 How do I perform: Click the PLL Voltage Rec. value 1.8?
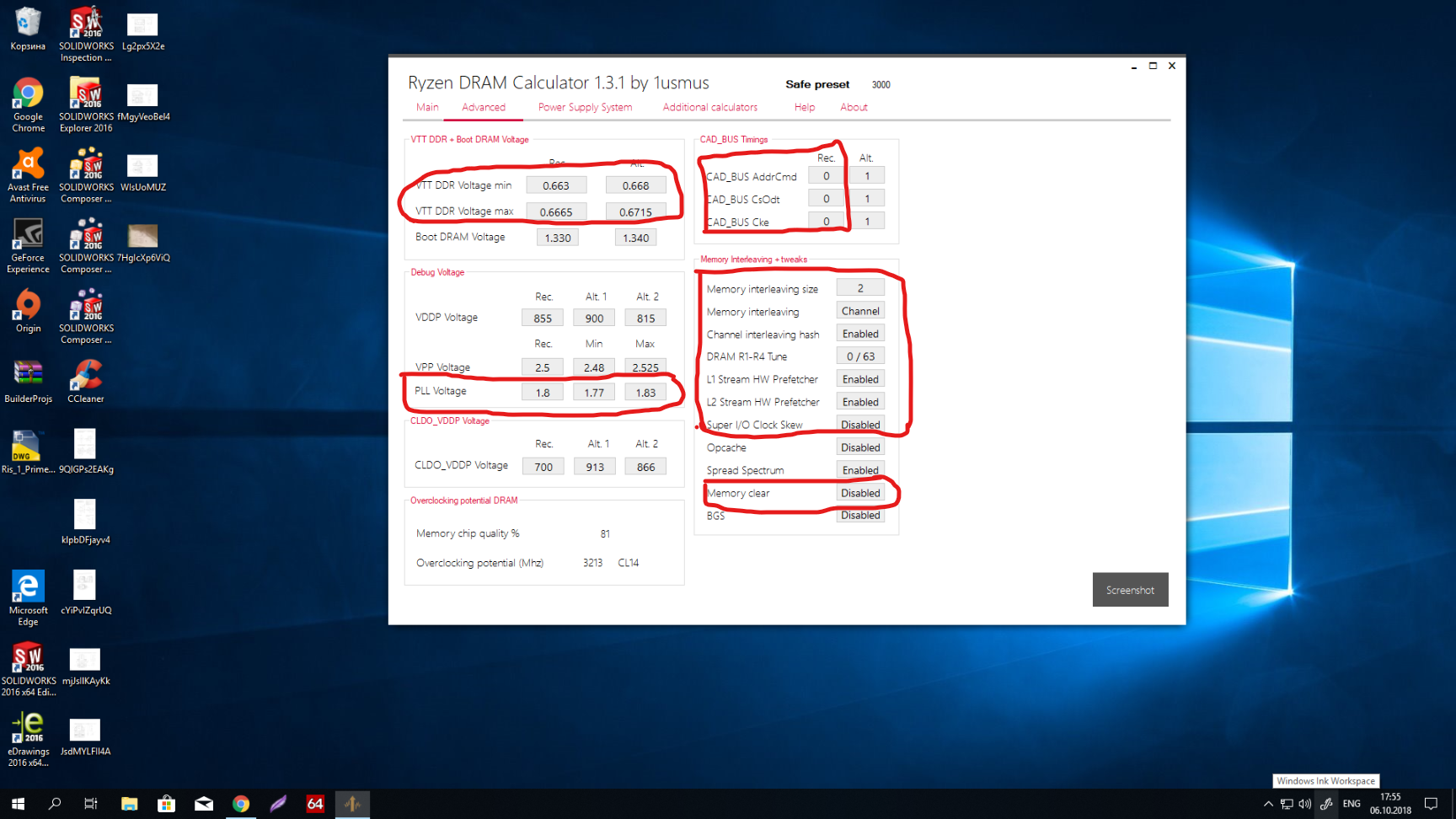tap(543, 392)
